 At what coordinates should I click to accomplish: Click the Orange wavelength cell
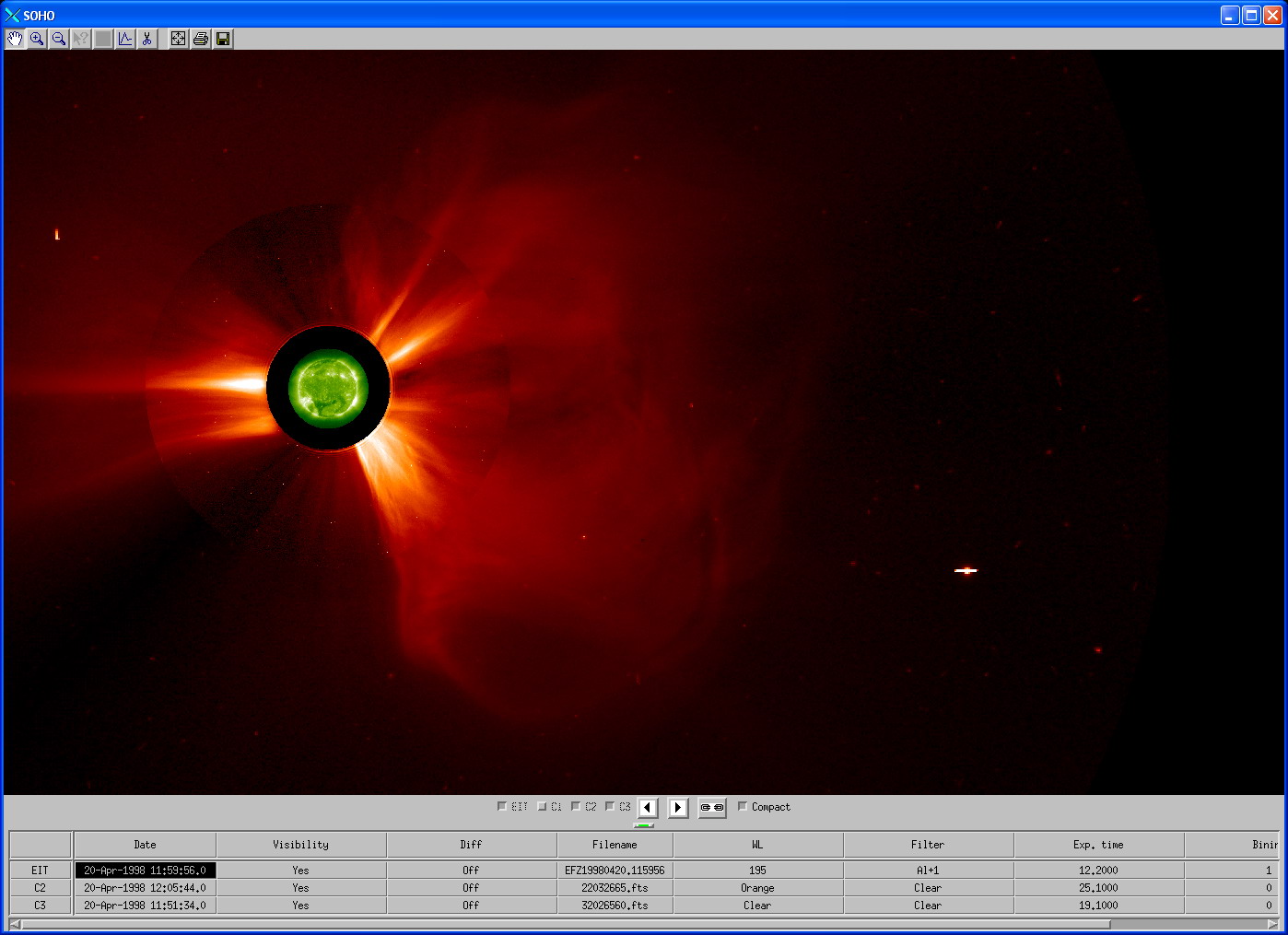tap(758, 888)
